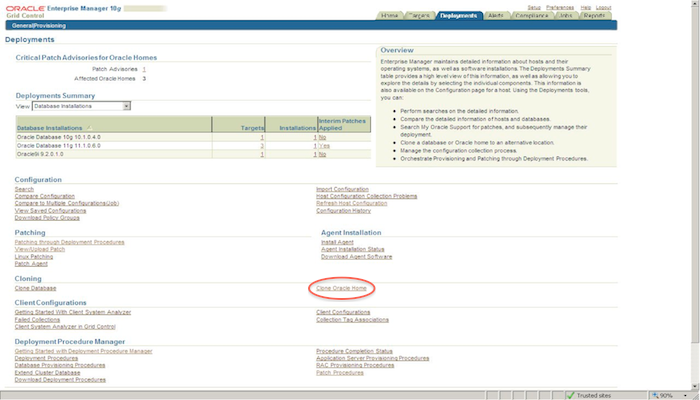Open Application Server Provisioning Procedures link
The width and height of the screenshot is (700, 400).
[372, 358]
